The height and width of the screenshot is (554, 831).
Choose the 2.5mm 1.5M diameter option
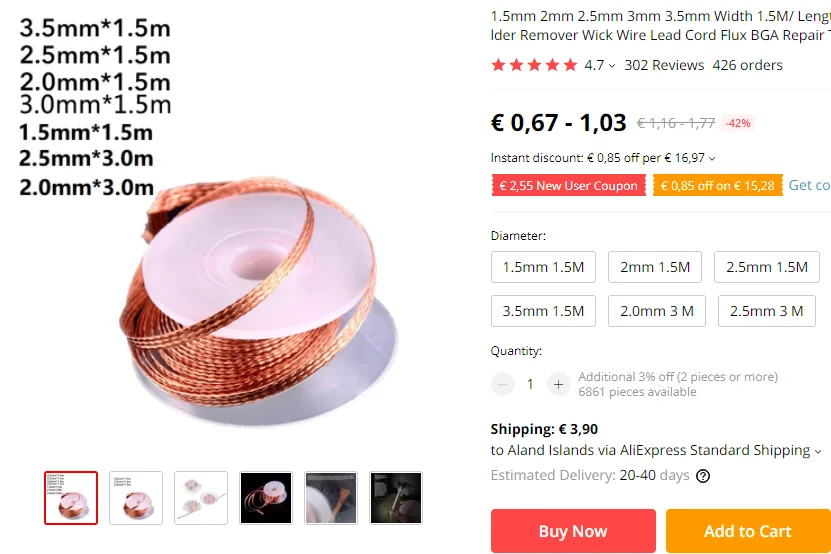(767, 267)
